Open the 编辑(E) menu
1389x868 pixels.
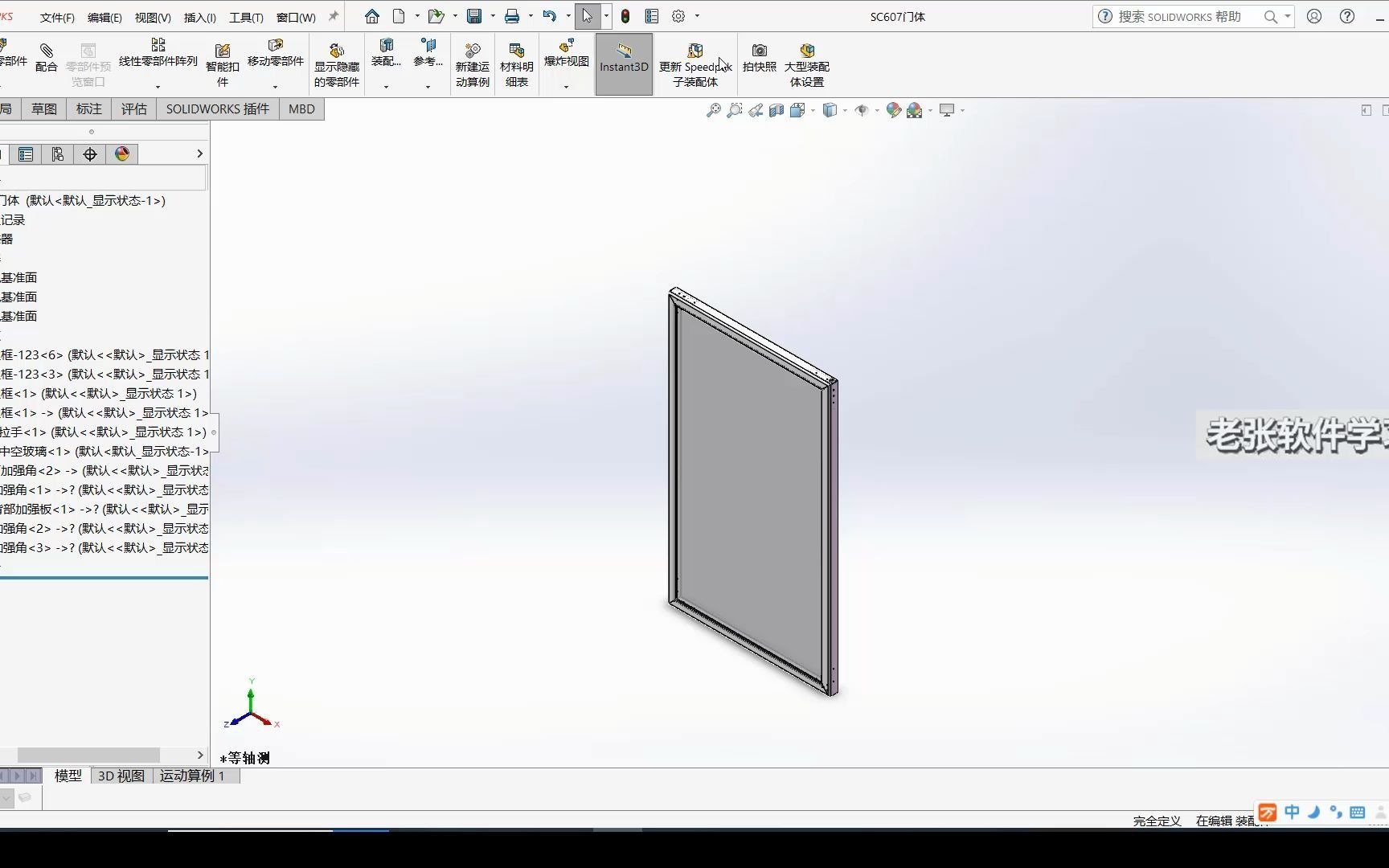pyautogui.click(x=104, y=17)
